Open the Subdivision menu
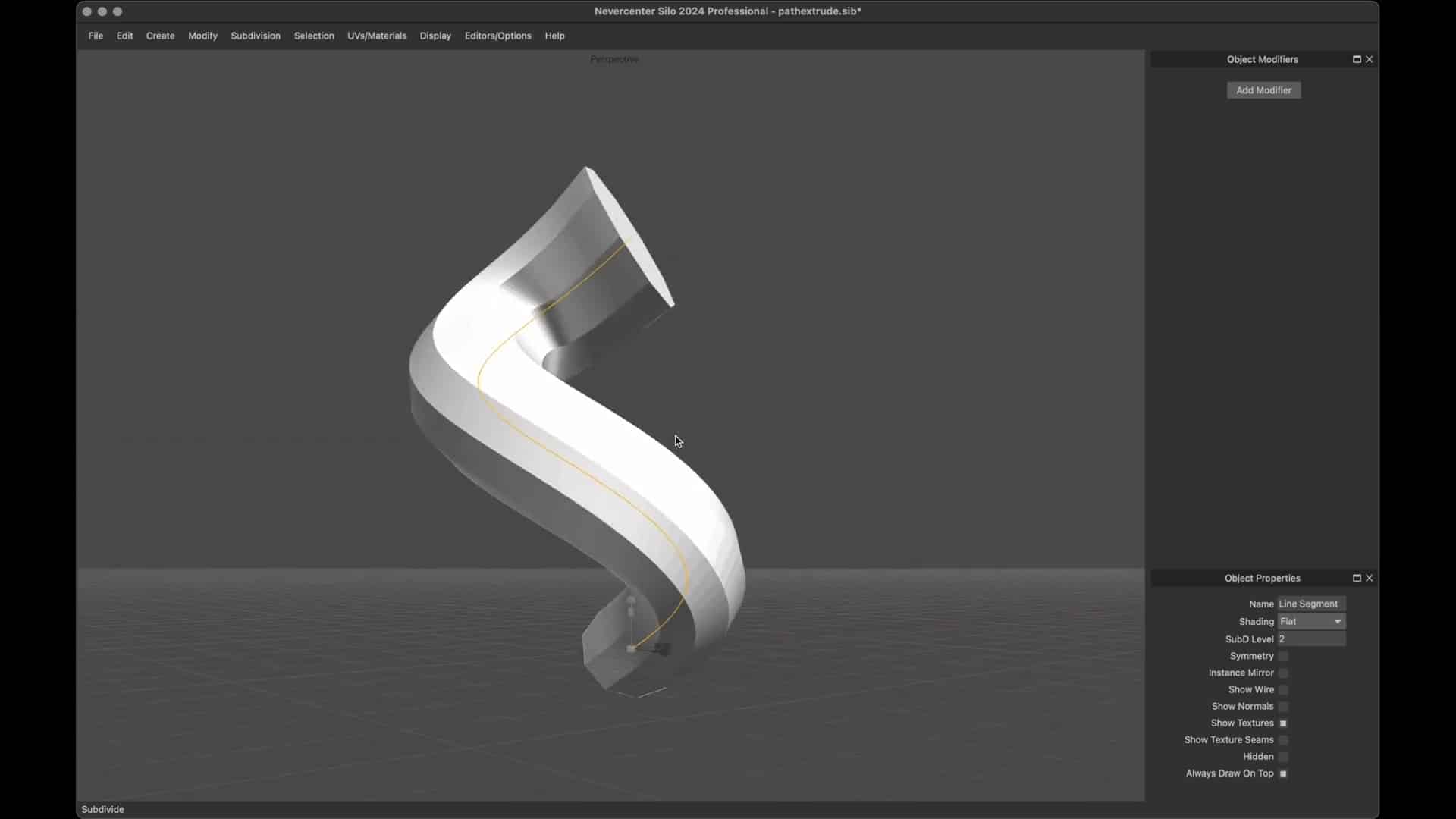Screen dimensions: 1456x819 click(x=255, y=36)
